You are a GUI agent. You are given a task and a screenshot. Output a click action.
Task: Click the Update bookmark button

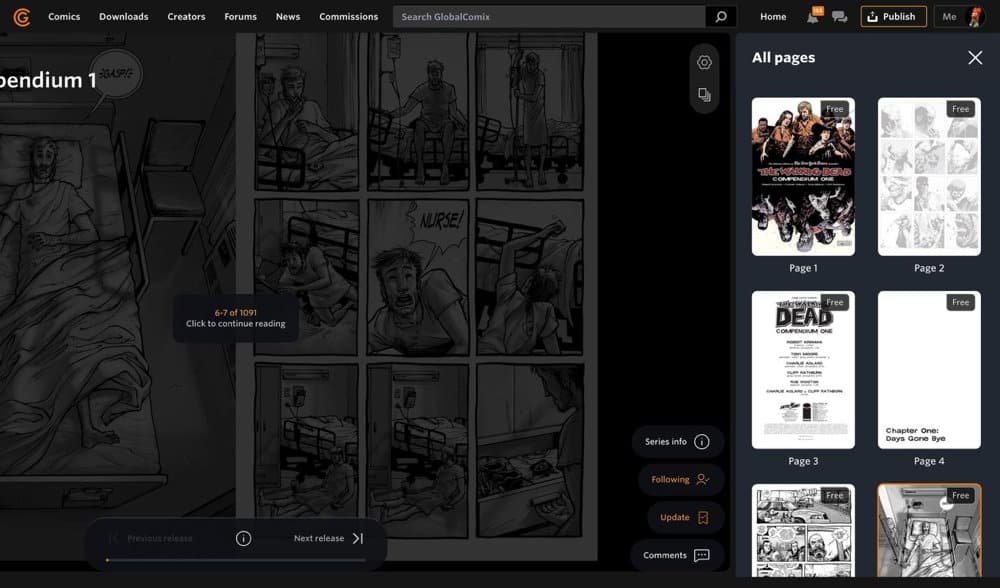[x=686, y=517]
